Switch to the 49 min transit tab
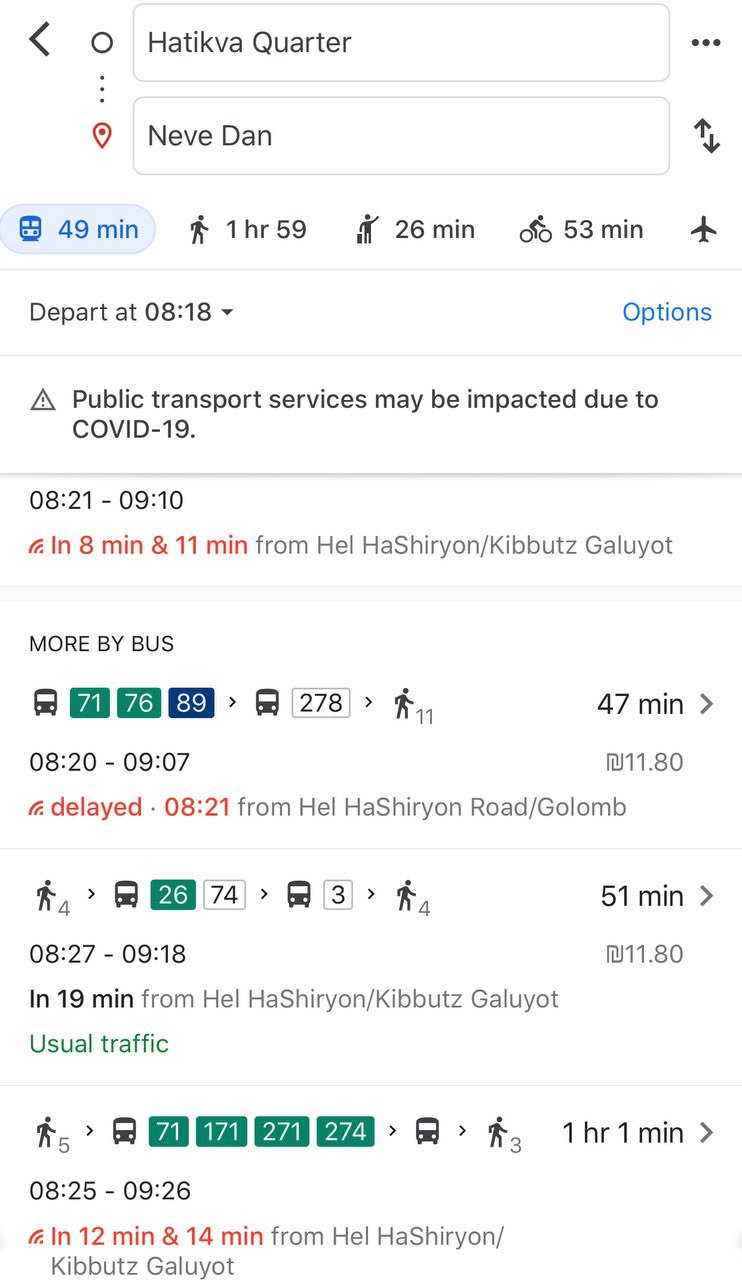 point(78,230)
